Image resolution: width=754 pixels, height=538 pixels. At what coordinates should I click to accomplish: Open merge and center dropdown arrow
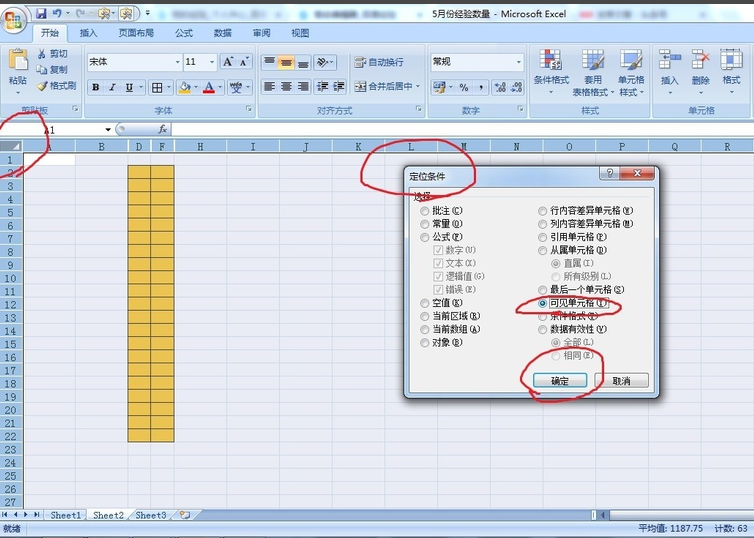(x=418, y=87)
